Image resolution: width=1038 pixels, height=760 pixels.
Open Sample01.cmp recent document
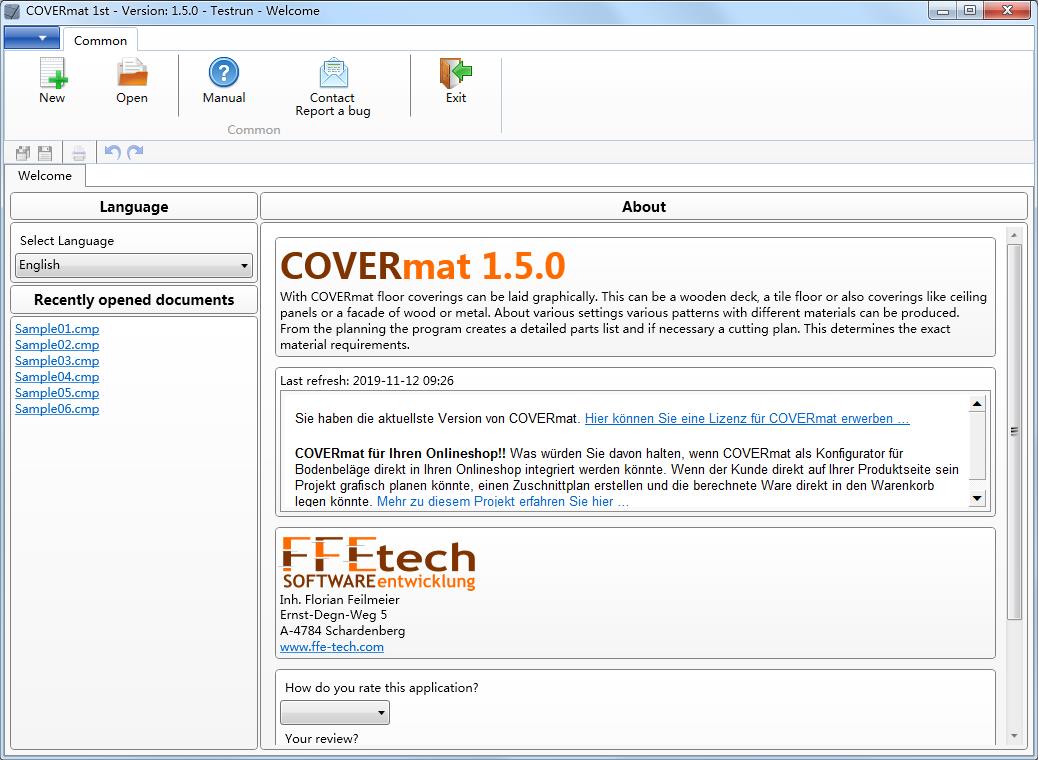[x=57, y=328]
